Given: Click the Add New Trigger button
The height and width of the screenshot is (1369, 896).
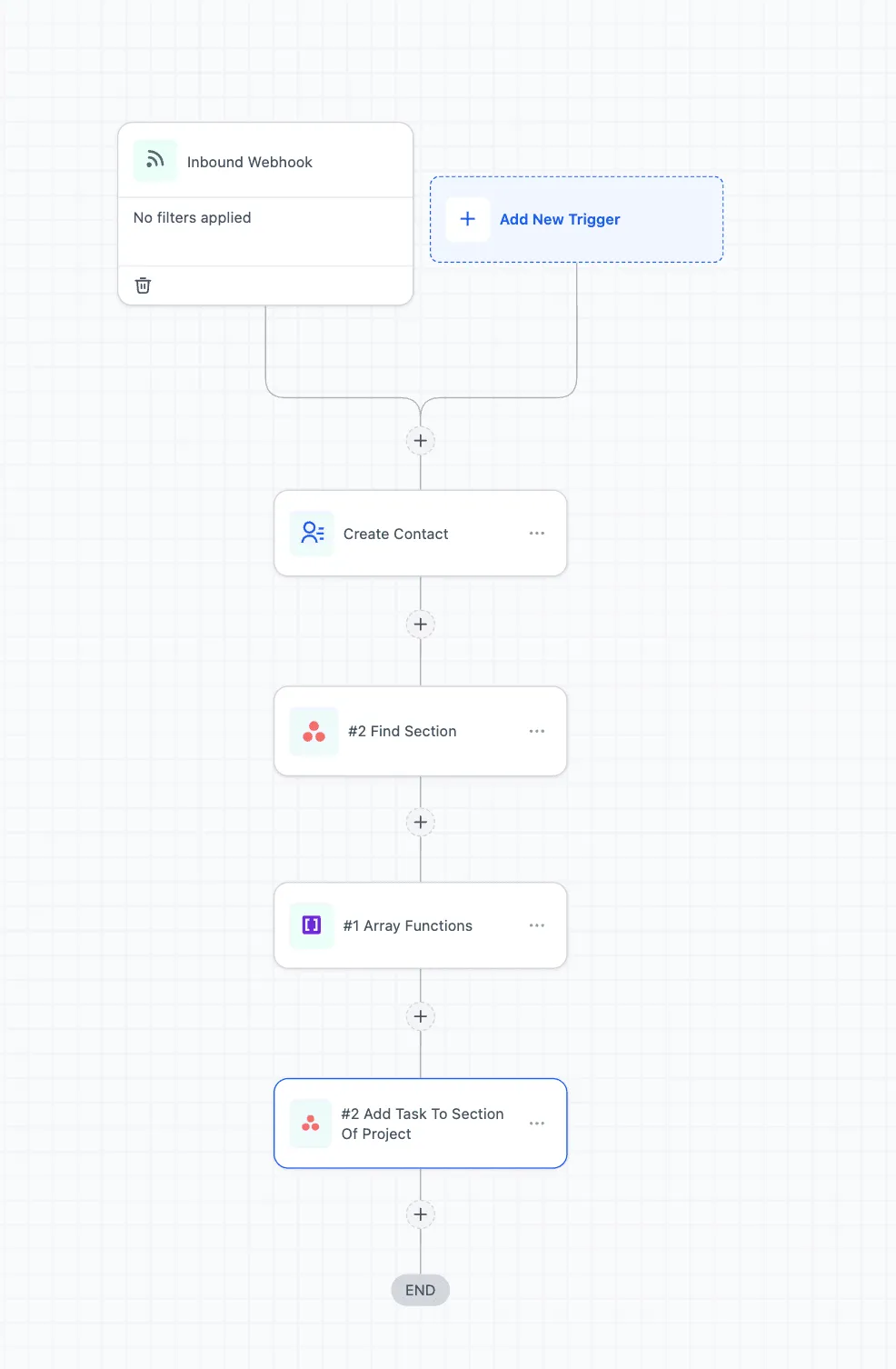Looking at the screenshot, I should [x=576, y=219].
